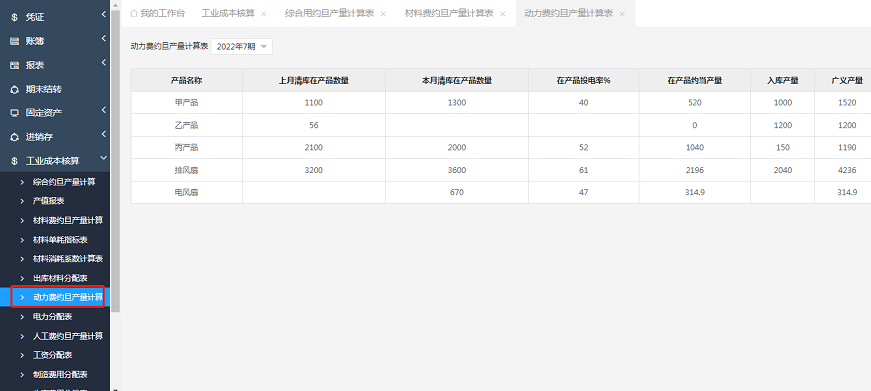Click the cell showing 670
The width and height of the screenshot is (871, 391).
pyautogui.click(x=457, y=193)
